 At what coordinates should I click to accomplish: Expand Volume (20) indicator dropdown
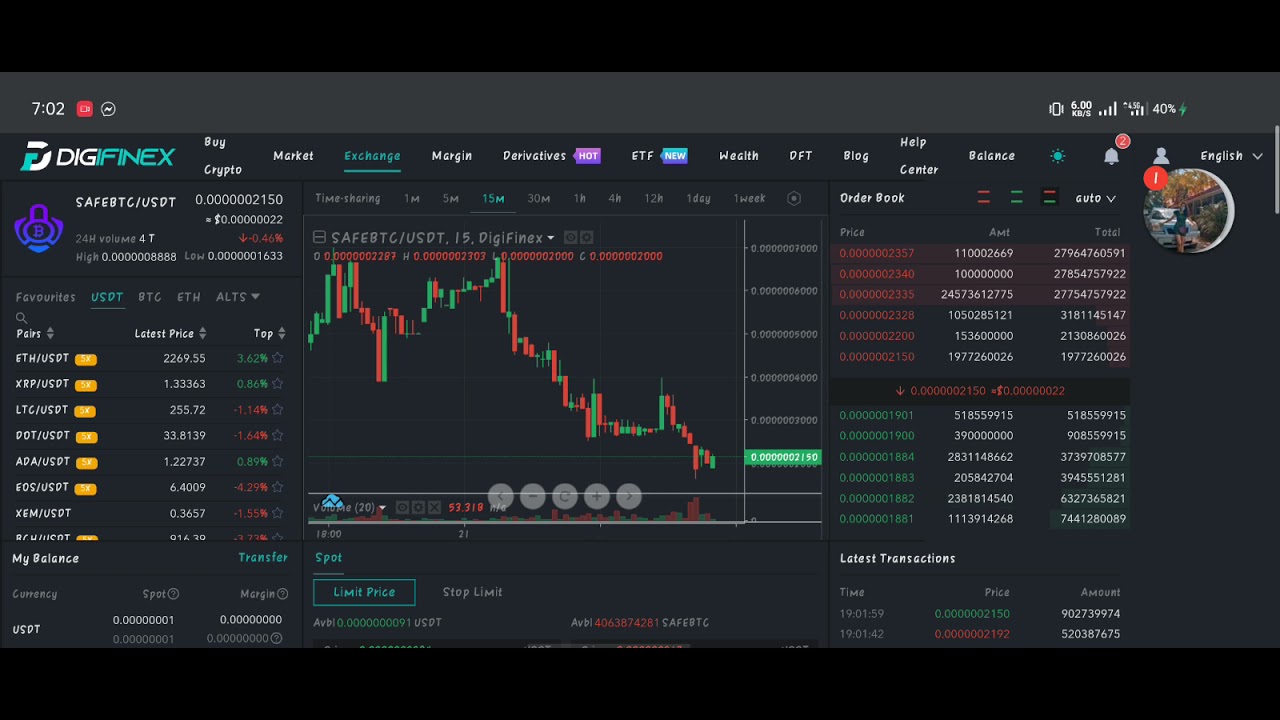point(382,508)
